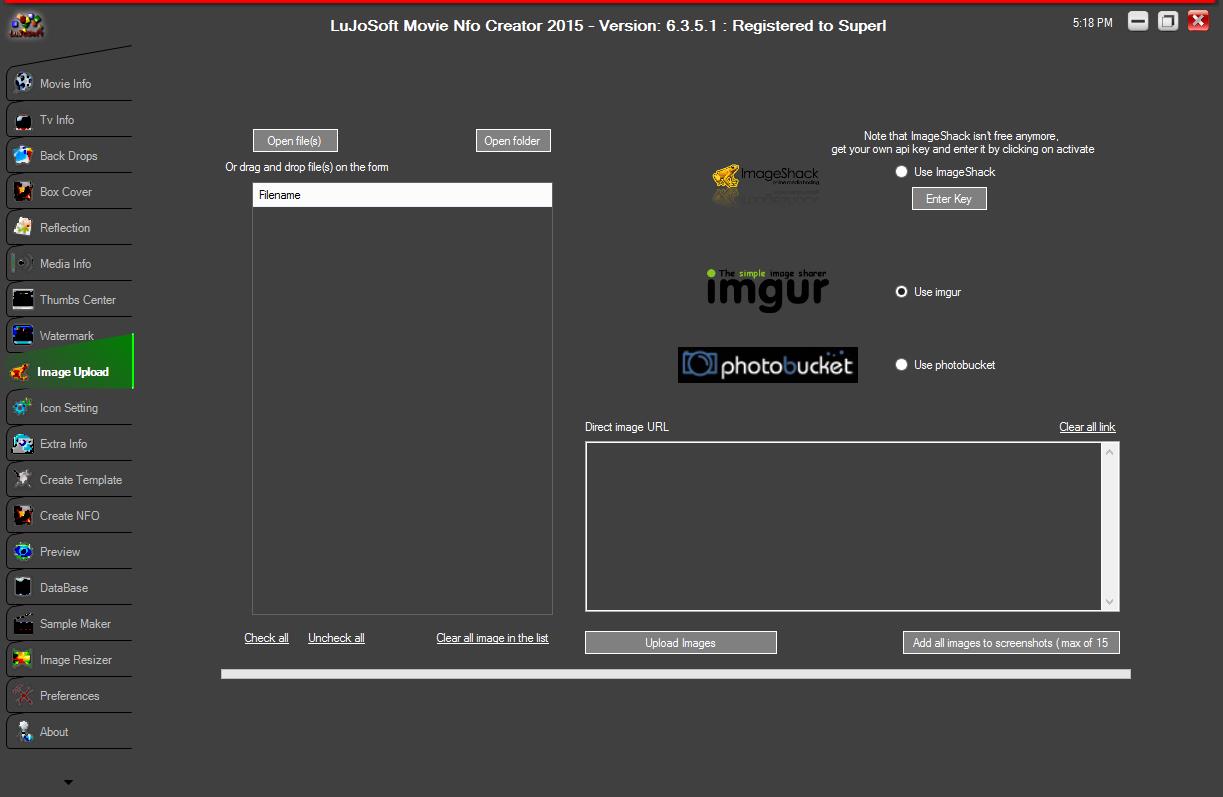Open Create Template via its icon
The width and height of the screenshot is (1223, 797).
[x=23, y=480]
